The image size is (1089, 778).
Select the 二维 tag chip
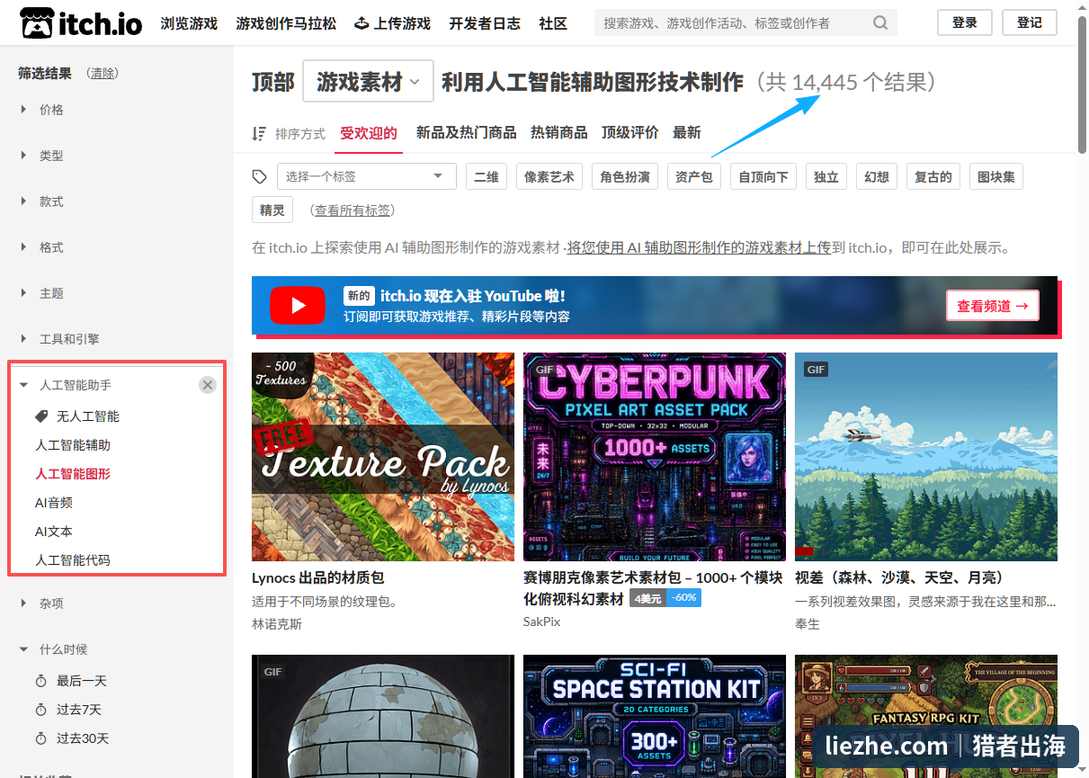(x=486, y=177)
